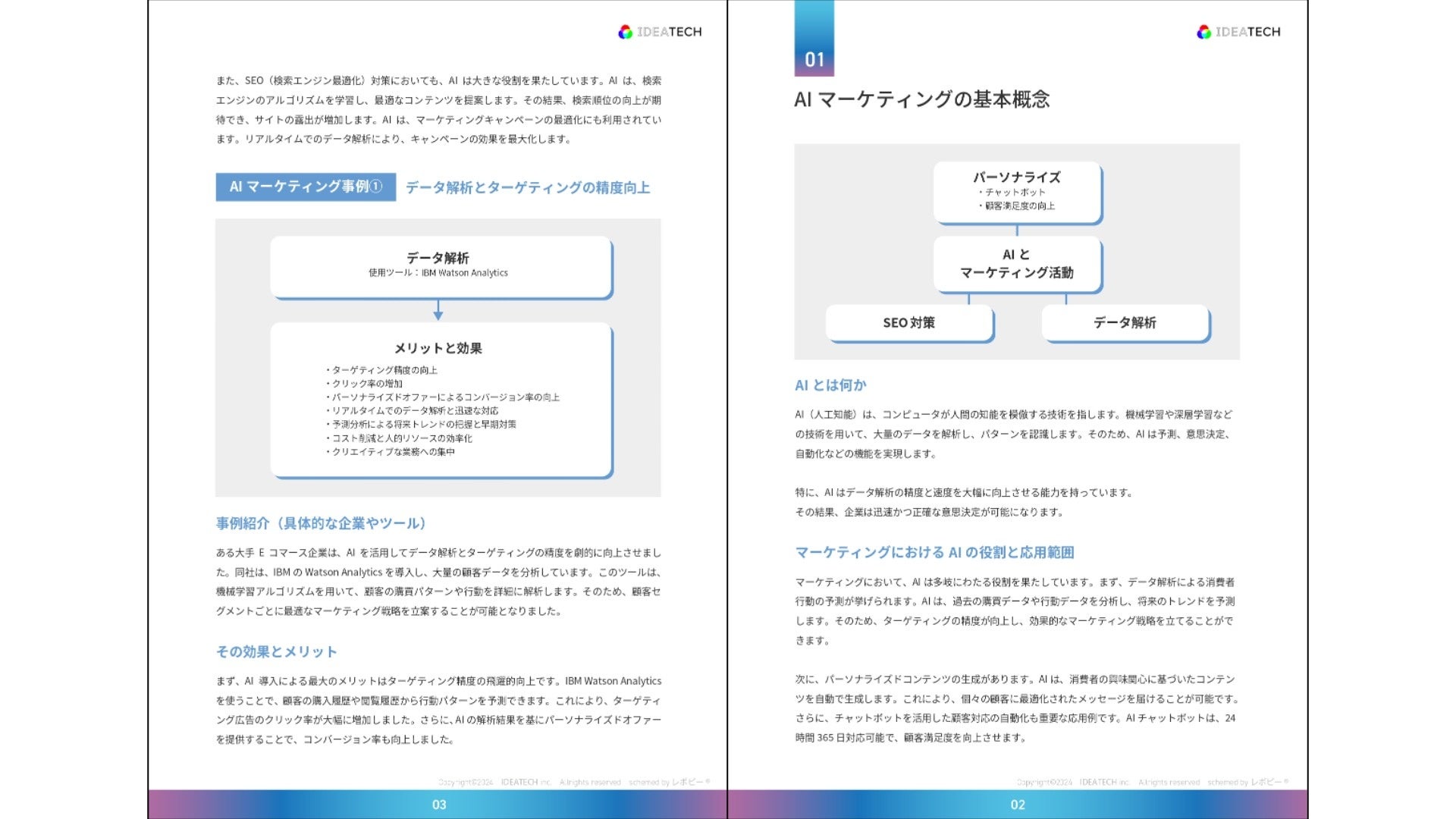Click the page number 02 footer

coord(1017,805)
